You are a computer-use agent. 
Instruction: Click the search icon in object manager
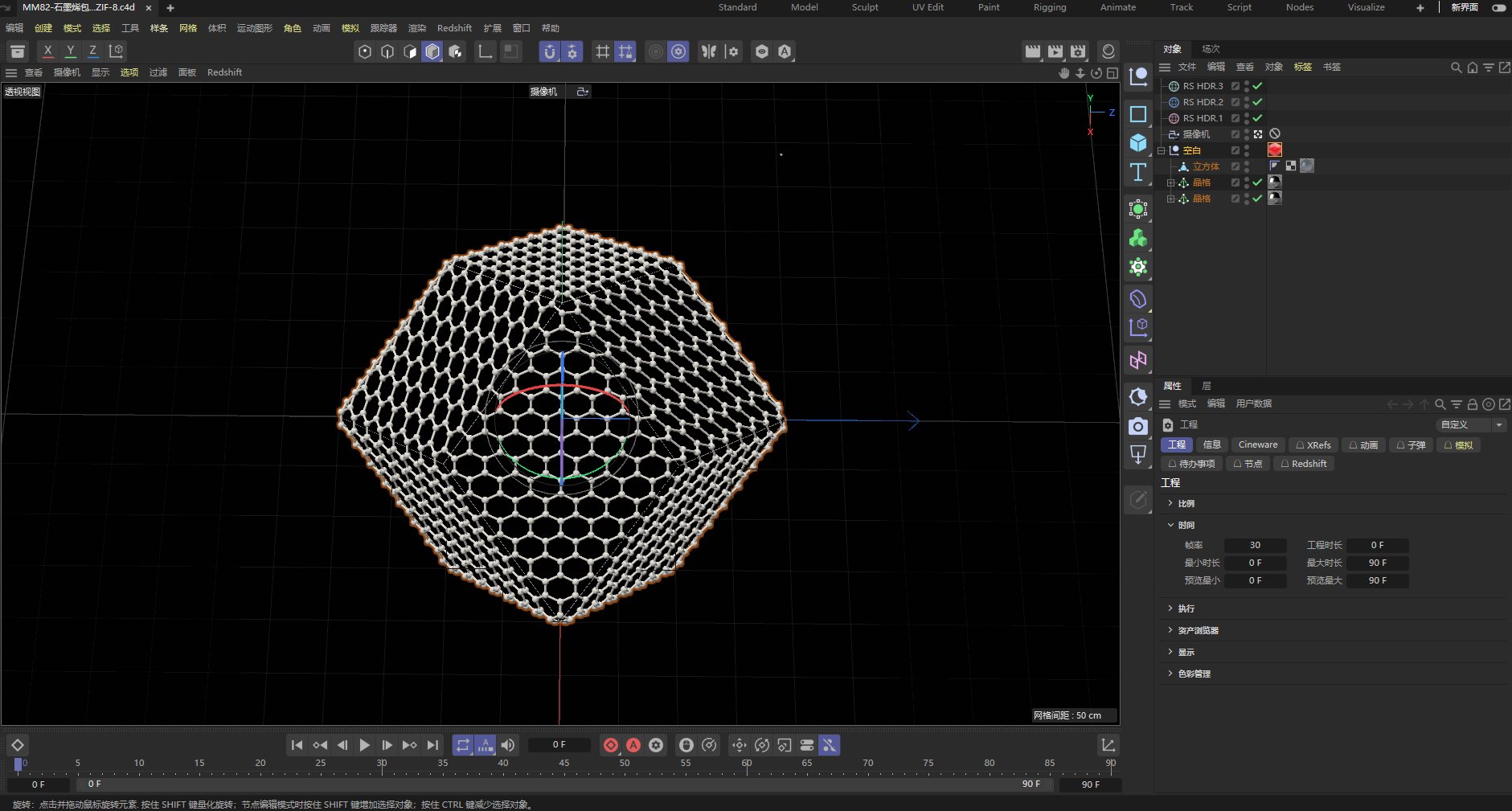[x=1456, y=68]
